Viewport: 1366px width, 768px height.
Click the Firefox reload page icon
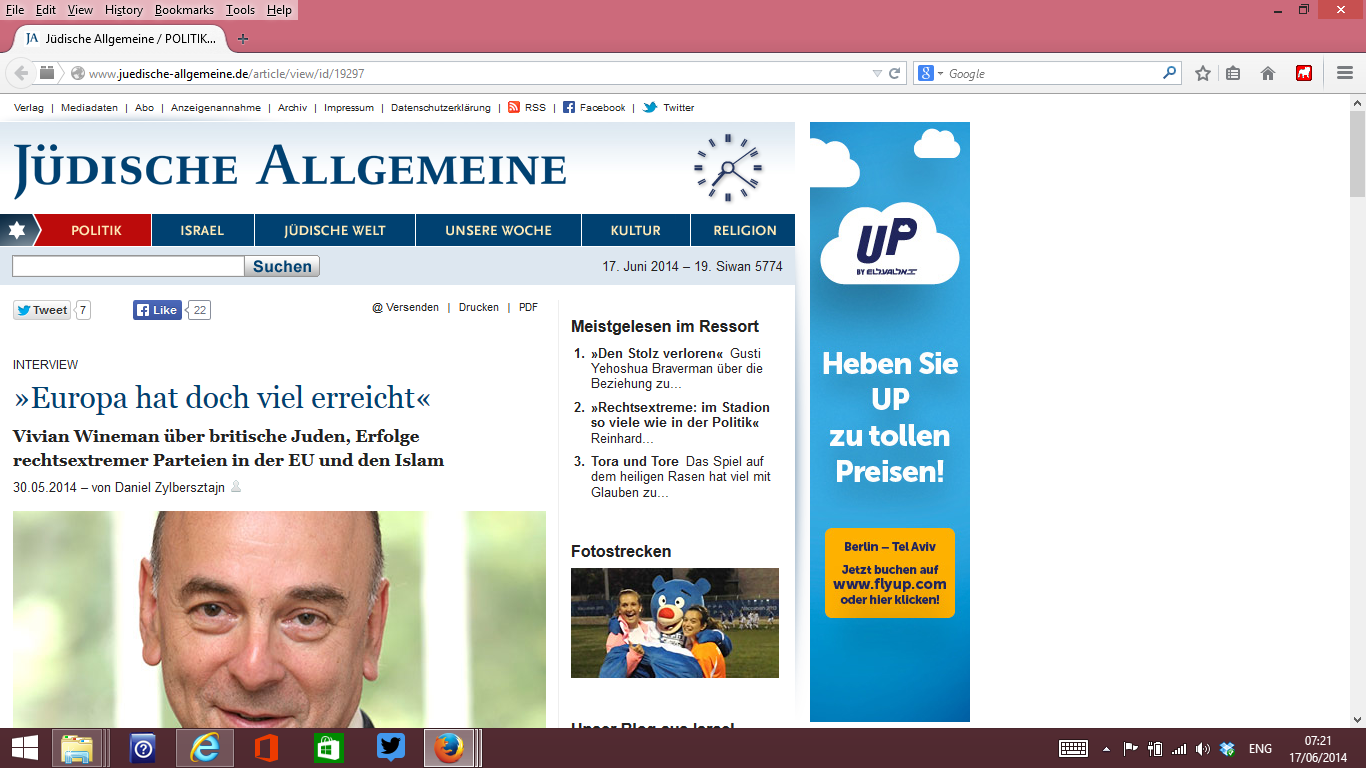pyautogui.click(x=895, y=73)
